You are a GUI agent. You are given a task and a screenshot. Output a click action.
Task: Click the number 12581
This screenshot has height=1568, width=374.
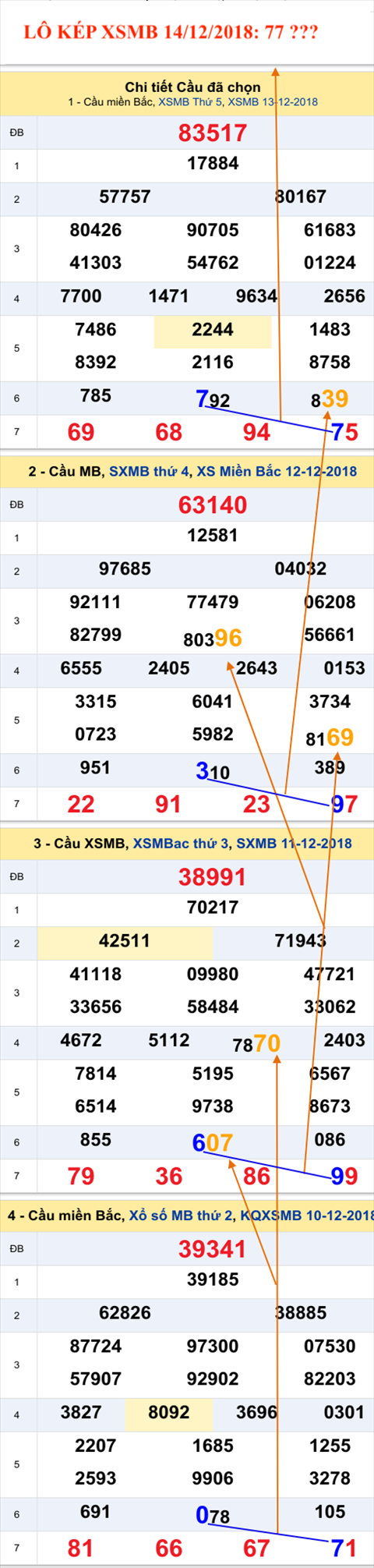(213, 536)
